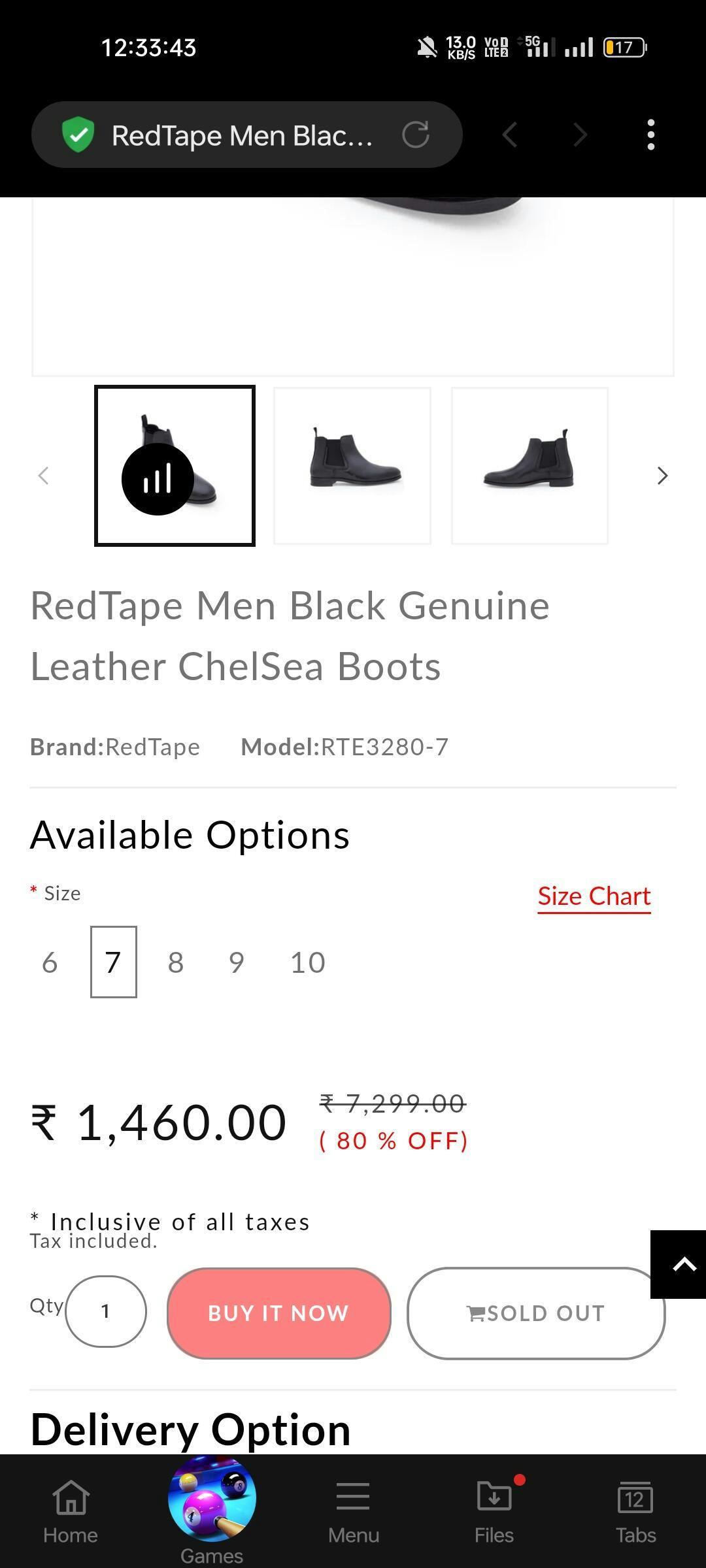The image size is (706, 1568).
Task: Show next product thumbnails with right chevron
Action: 662,476
